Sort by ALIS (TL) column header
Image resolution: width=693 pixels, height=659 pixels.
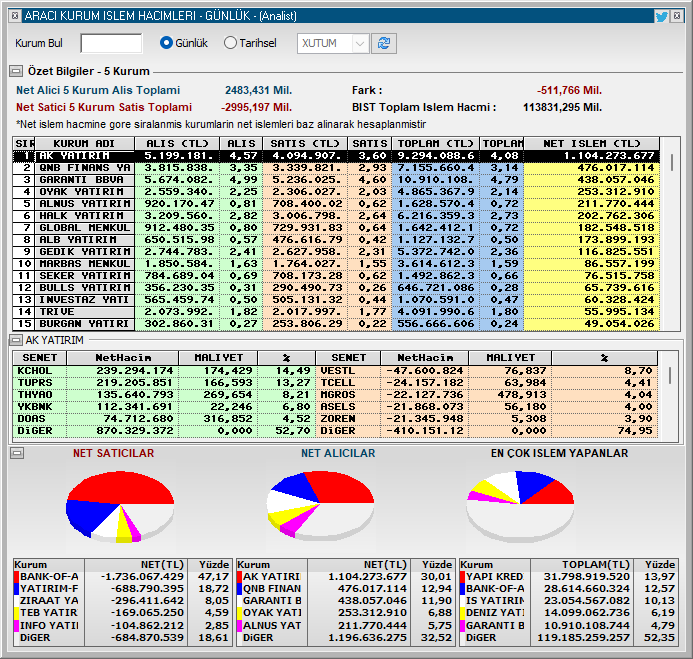tap(177, 144)
